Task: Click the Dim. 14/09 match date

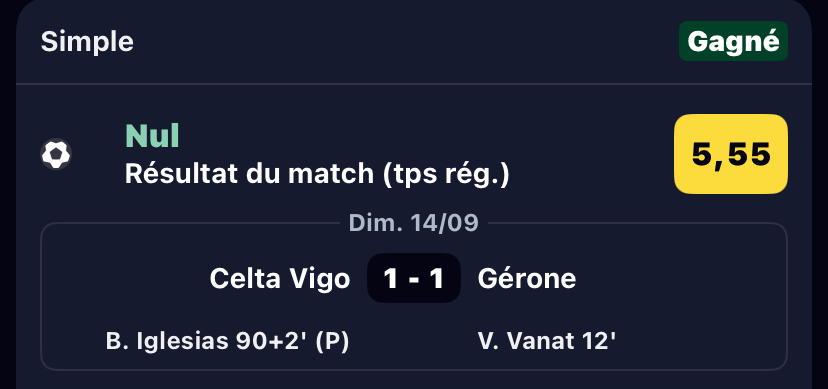Action: [413, 223]
